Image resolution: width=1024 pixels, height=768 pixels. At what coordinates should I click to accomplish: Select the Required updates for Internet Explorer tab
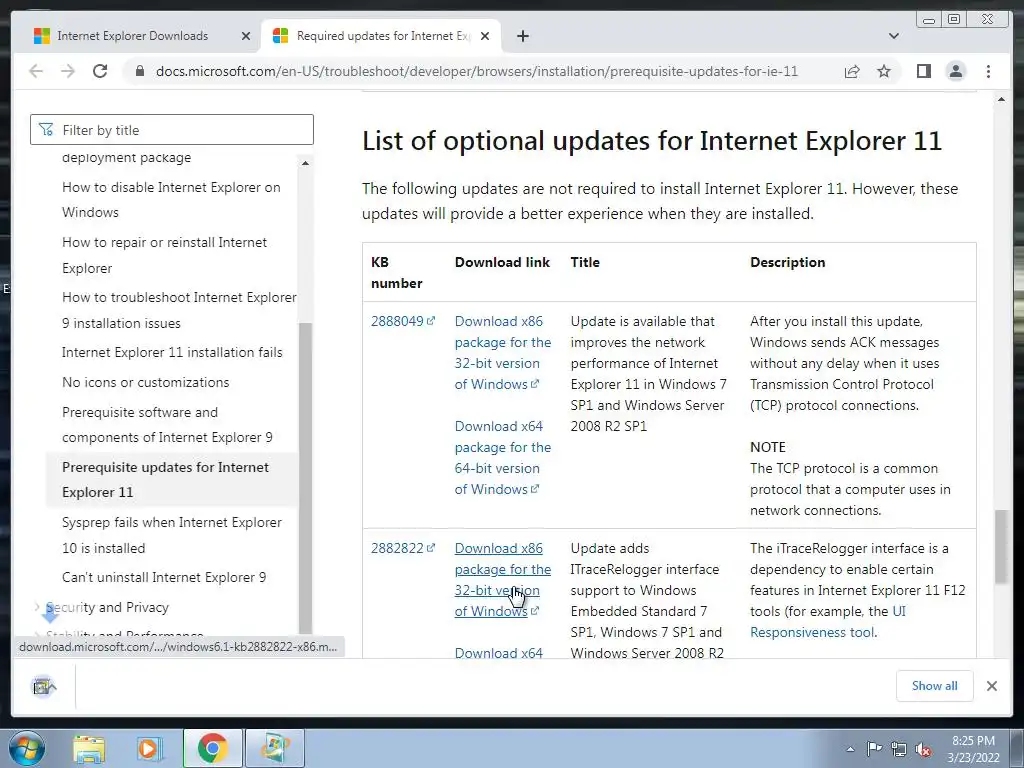point(382,36)
